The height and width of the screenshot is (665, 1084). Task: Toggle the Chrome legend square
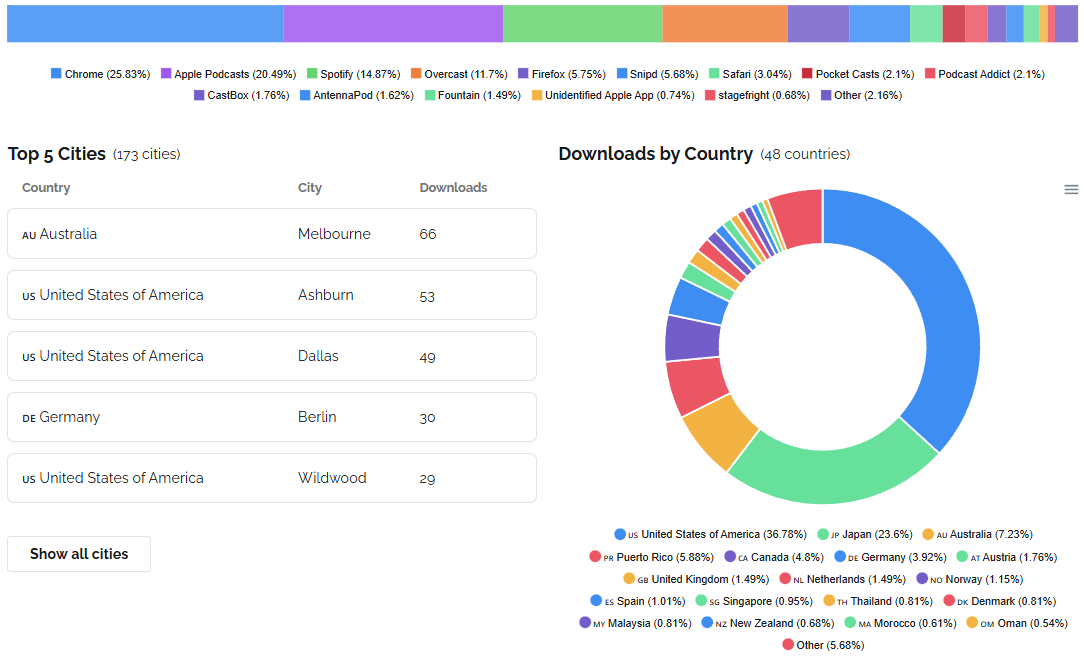pos(56,73)
